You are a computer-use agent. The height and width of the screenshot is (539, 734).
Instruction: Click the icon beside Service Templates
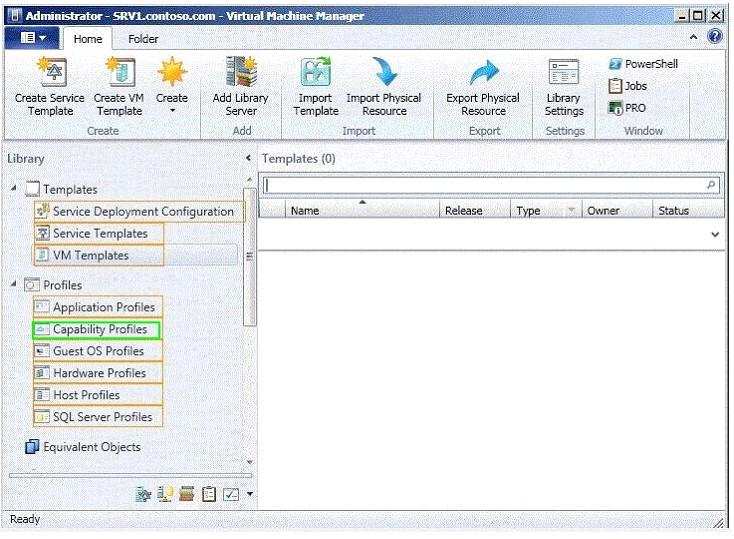(x=43, y=233)
